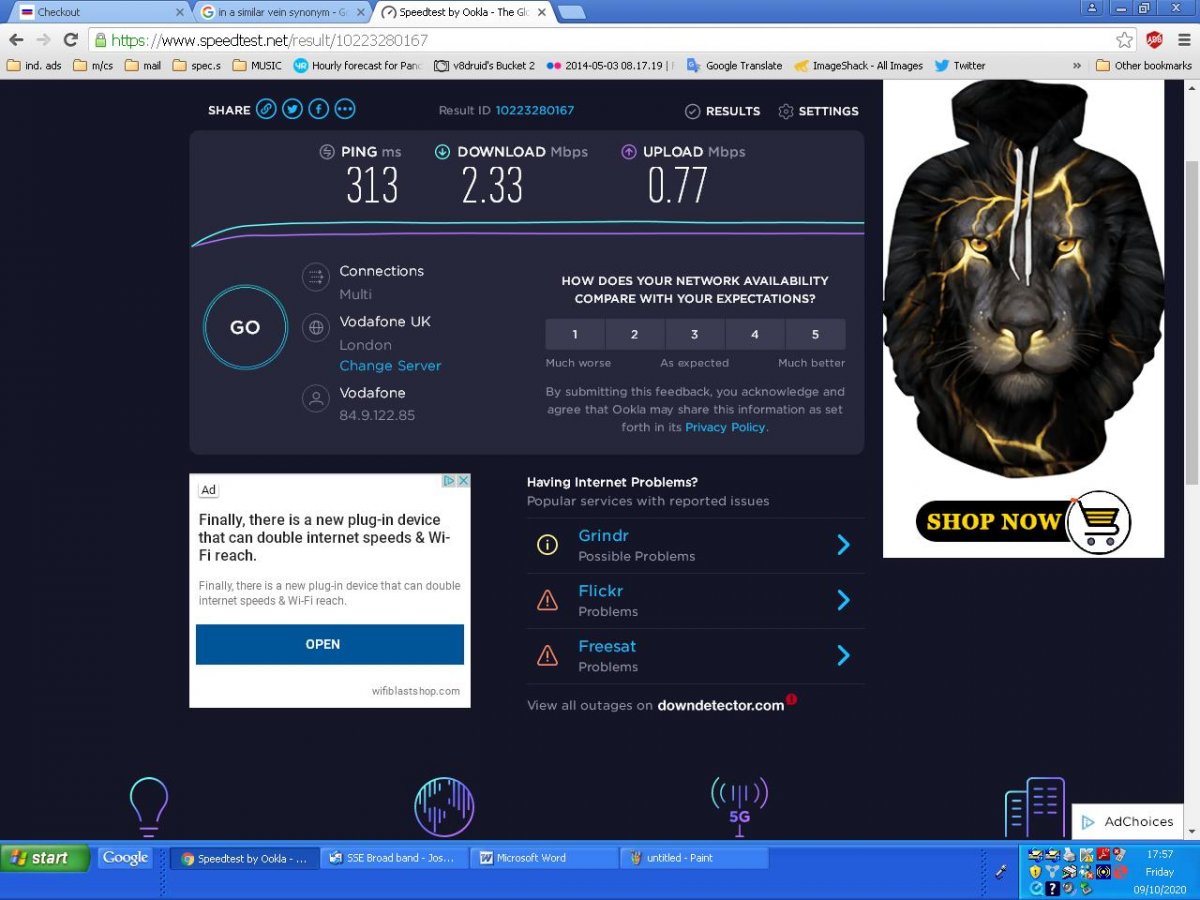1200x900 pixels.
Task: Bookmark this page with star icon
Action: click(1125, 40)
